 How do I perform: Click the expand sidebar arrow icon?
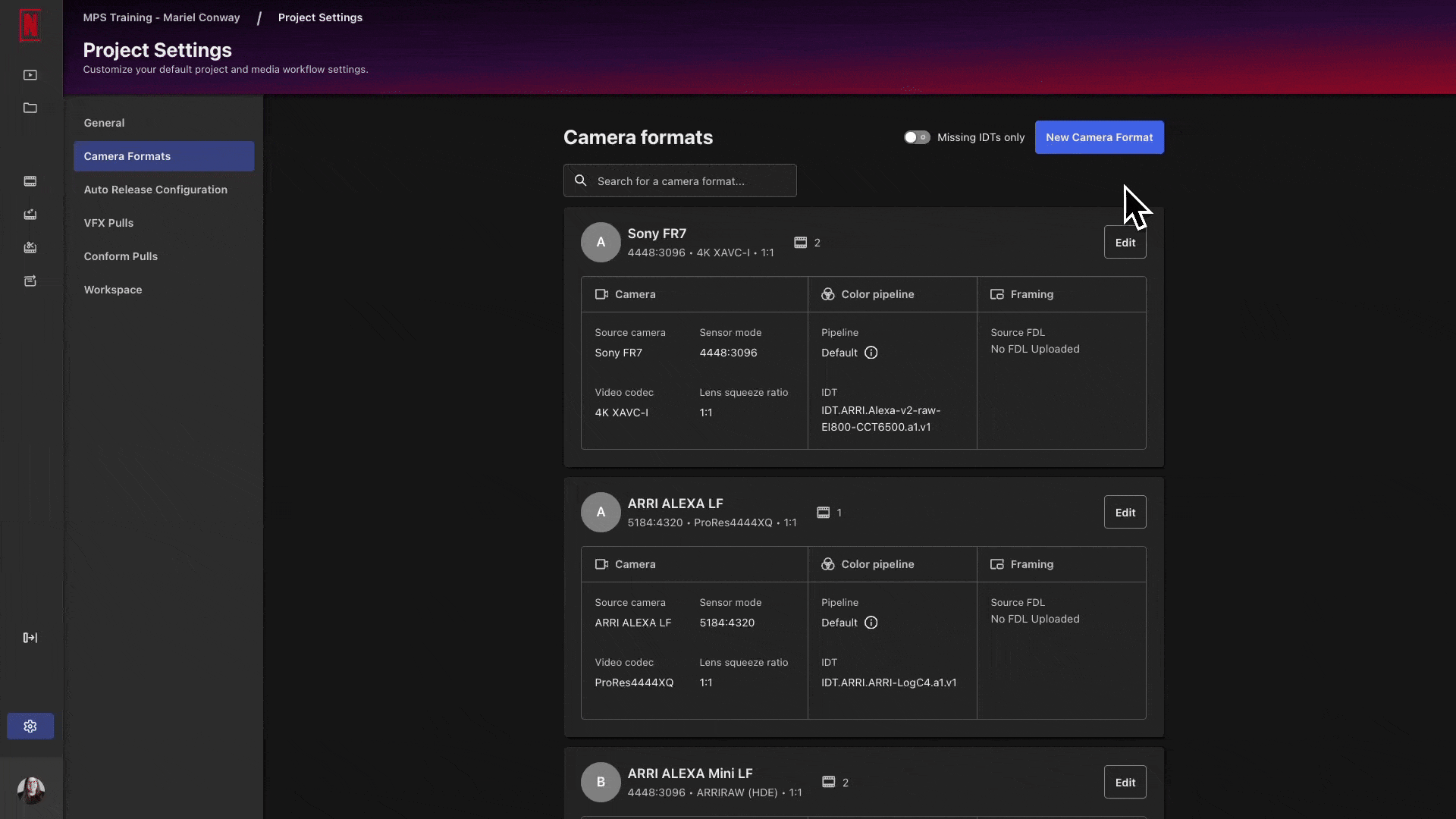click(x=30, y=638)
